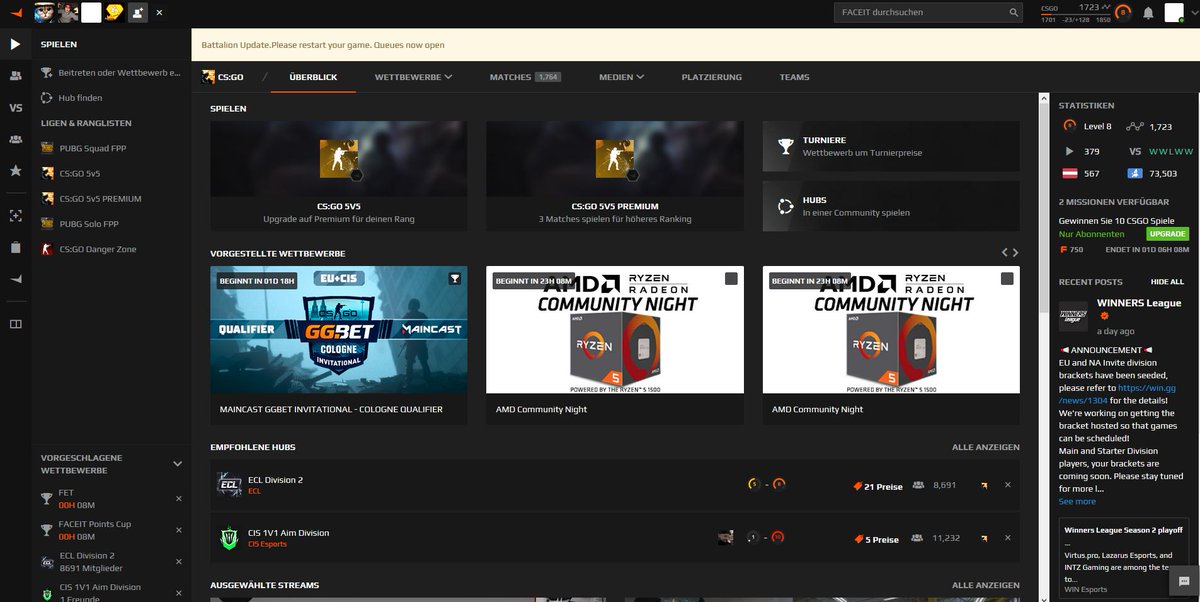Dismiss CIS 1V1 Aim Division recommended hub
This screenshot has width=1200, height=602.
click(x=1007, y=538)
